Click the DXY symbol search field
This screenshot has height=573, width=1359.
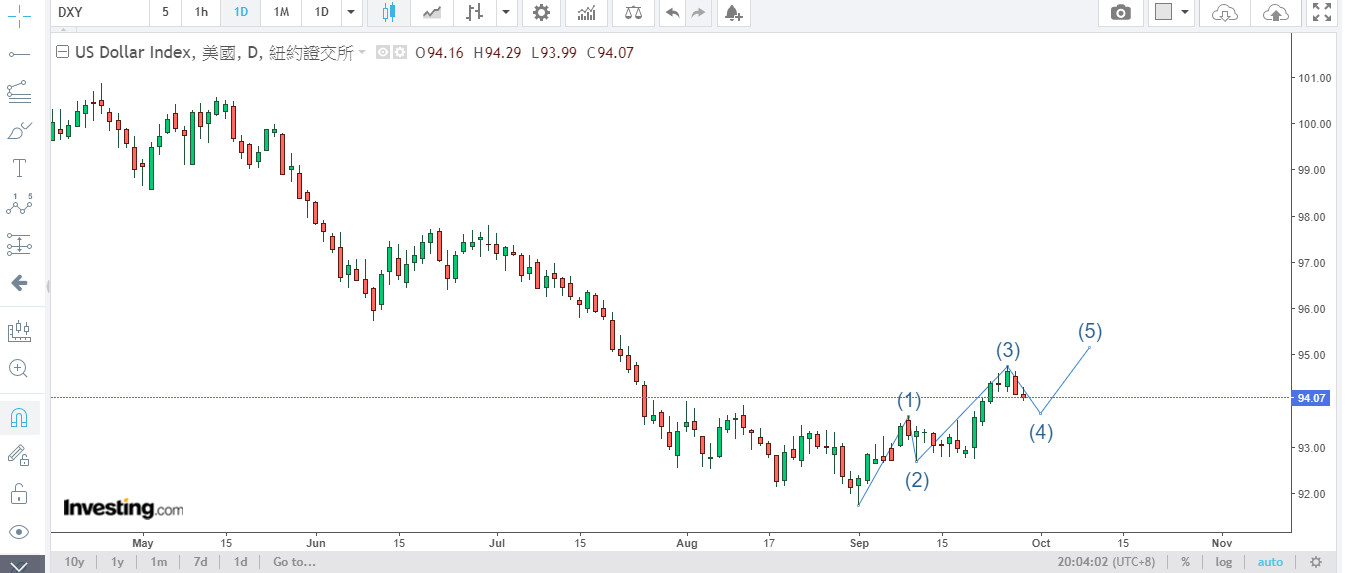click(97, 12)
